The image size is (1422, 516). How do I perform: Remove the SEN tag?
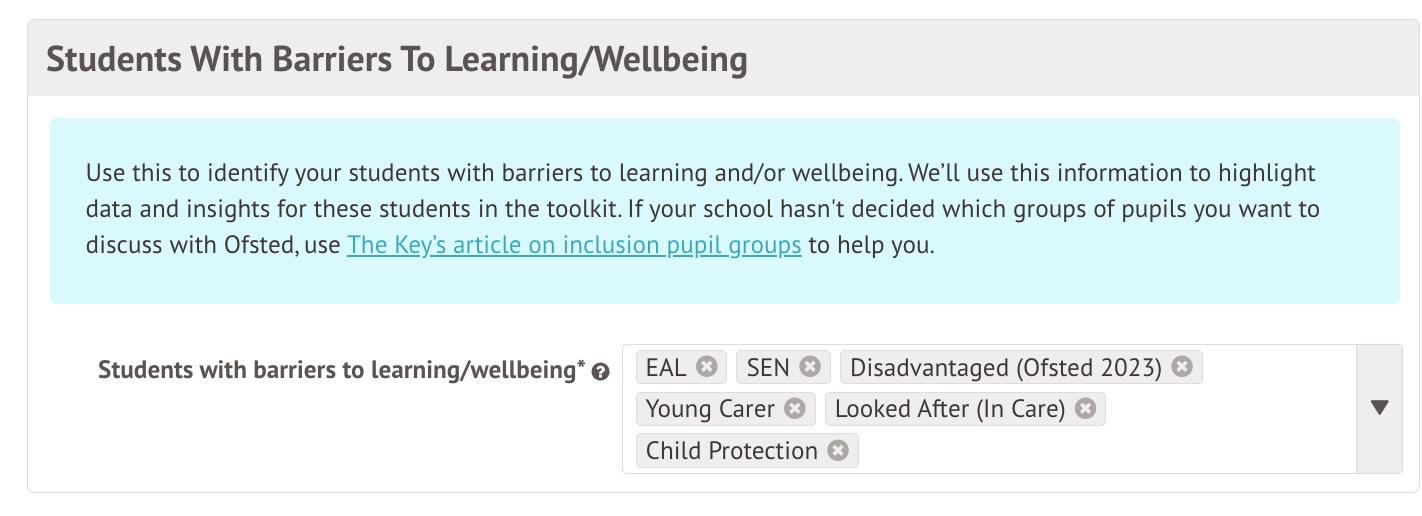(x=810, y=367)
